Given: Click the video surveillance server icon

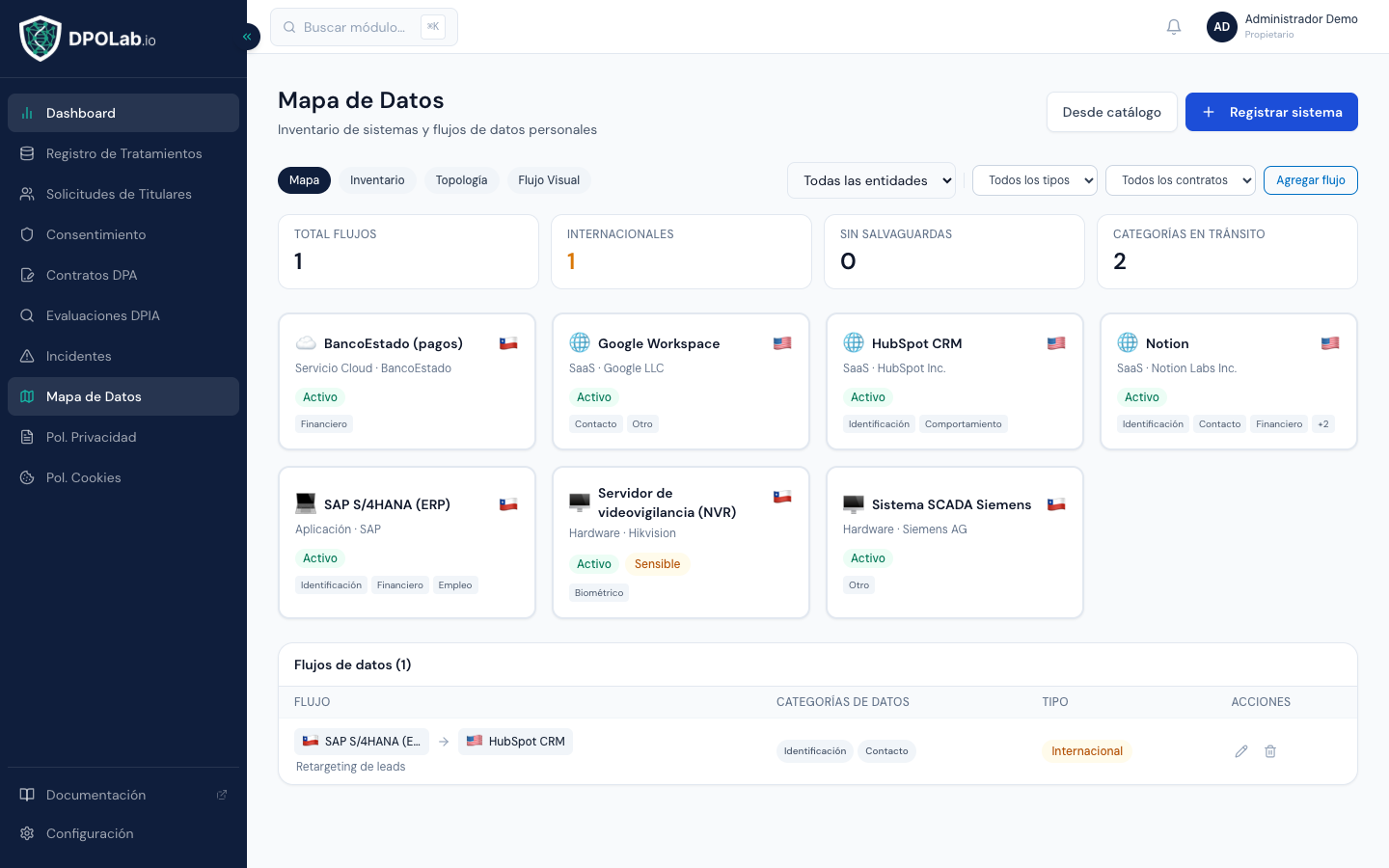Looking at the screenshot, I should [580, 502].
